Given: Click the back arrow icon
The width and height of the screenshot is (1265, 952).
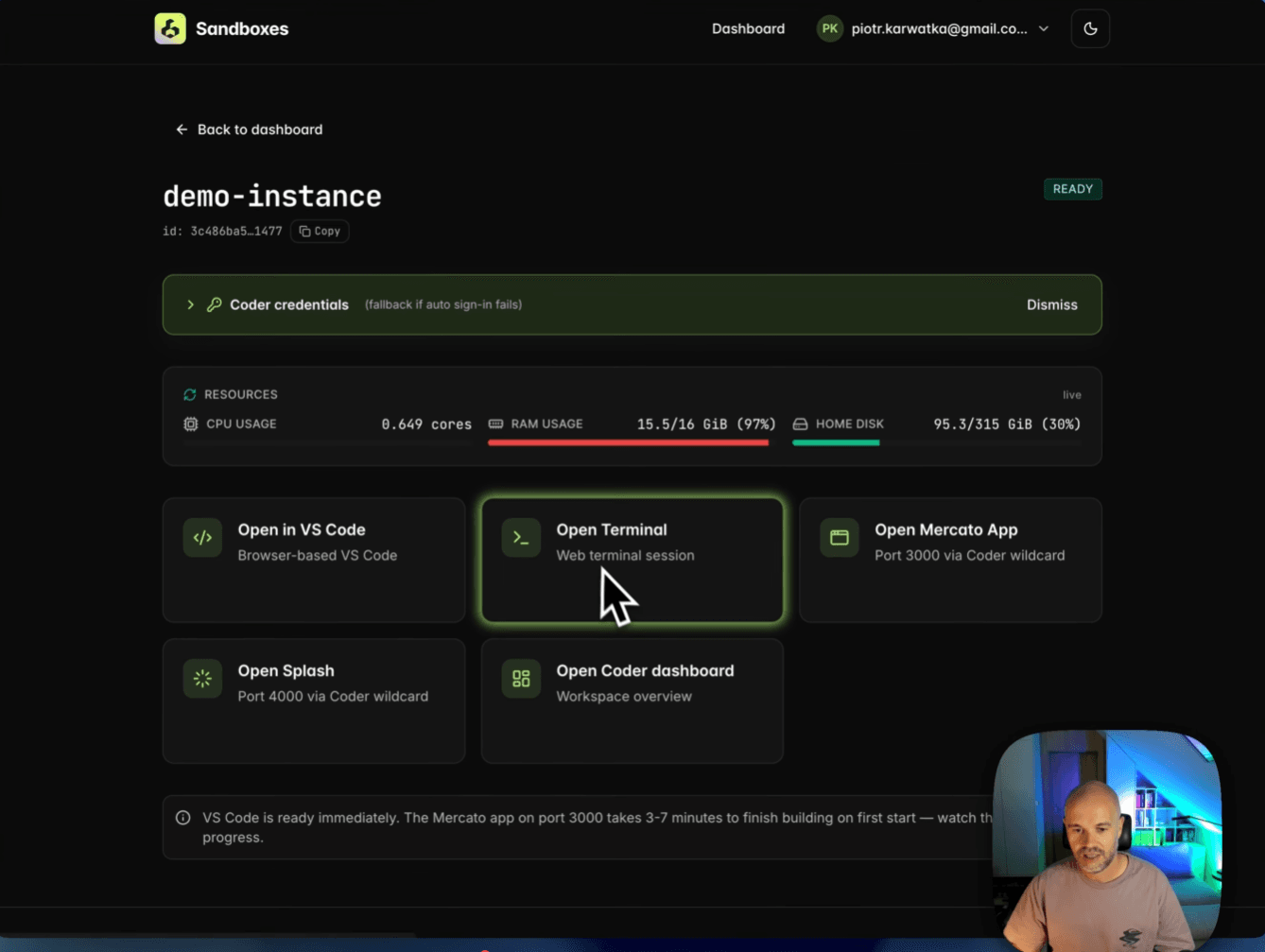Looking at the screenshot, I should coord(182,130).
